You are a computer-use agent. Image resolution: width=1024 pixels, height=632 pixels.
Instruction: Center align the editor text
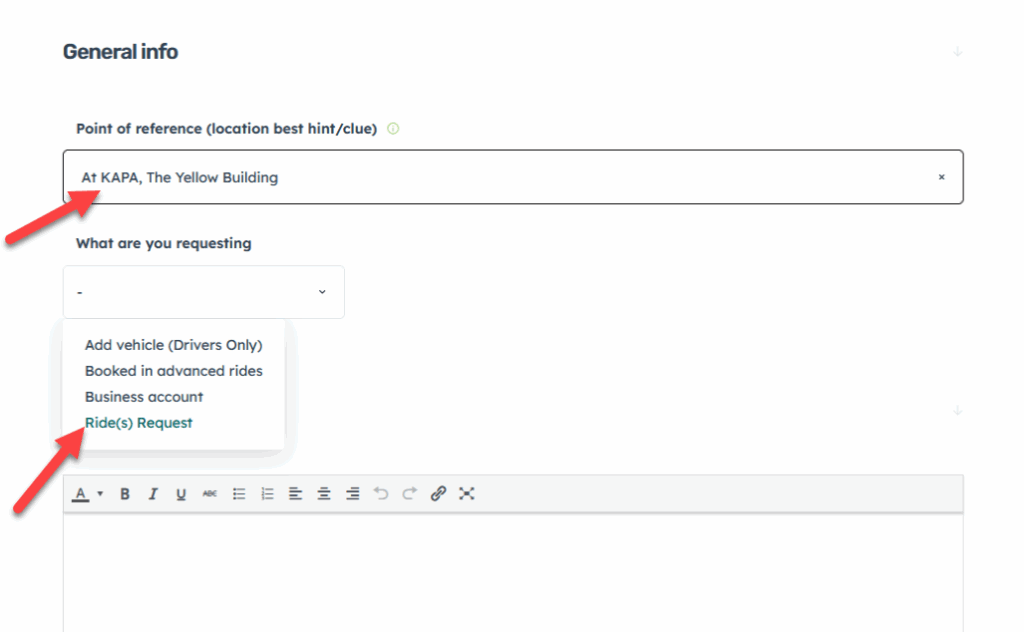[x=324, y=494]
